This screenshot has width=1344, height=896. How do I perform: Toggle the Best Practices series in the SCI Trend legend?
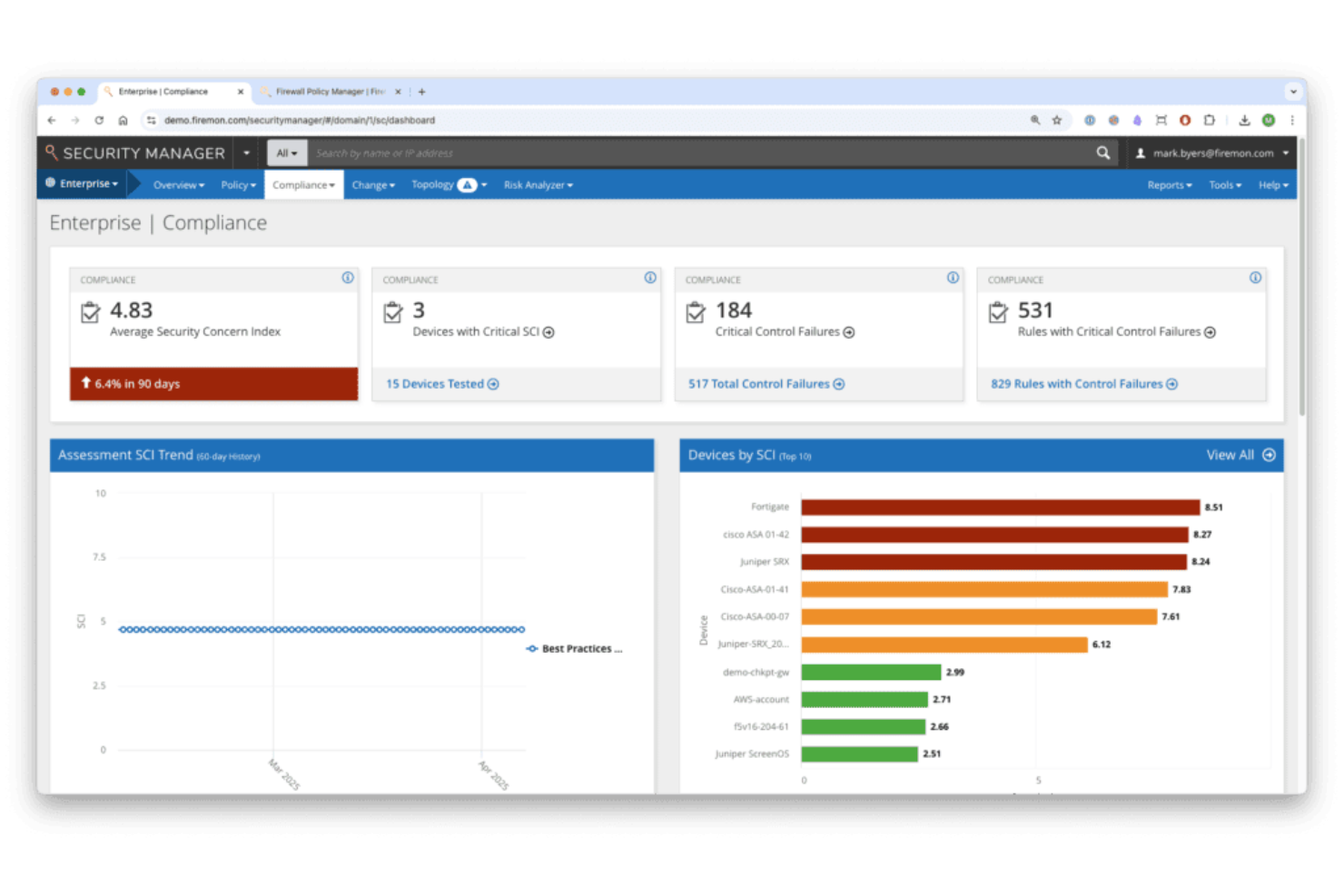(x=573, y=648)
